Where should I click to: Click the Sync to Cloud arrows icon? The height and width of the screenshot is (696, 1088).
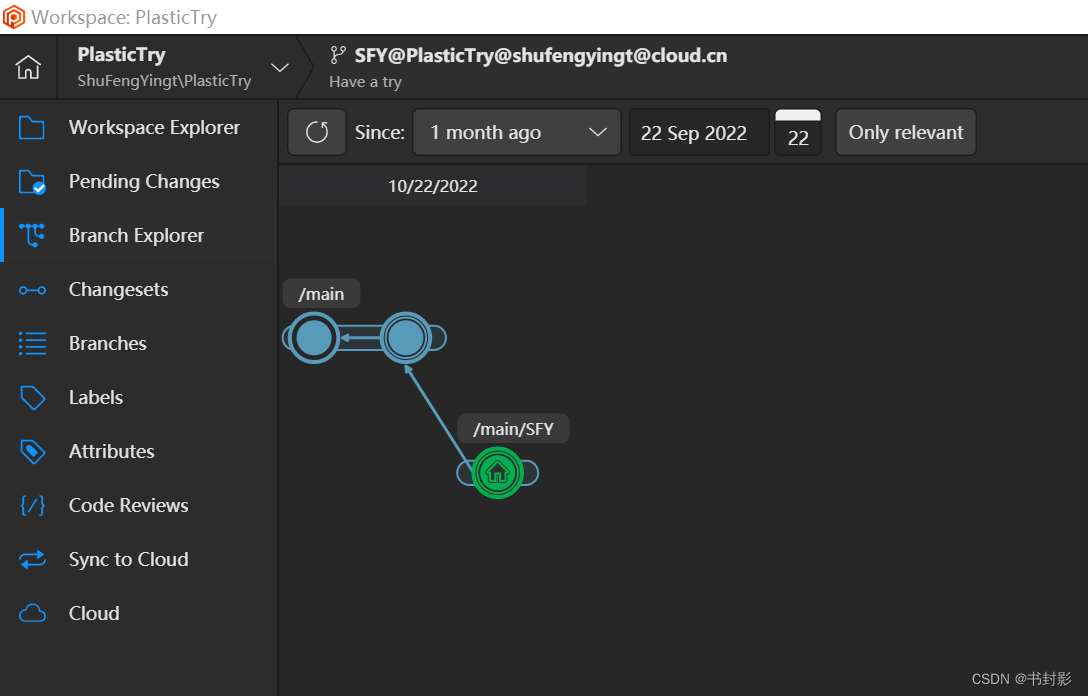pyautogui.click(x=32, y=559)
